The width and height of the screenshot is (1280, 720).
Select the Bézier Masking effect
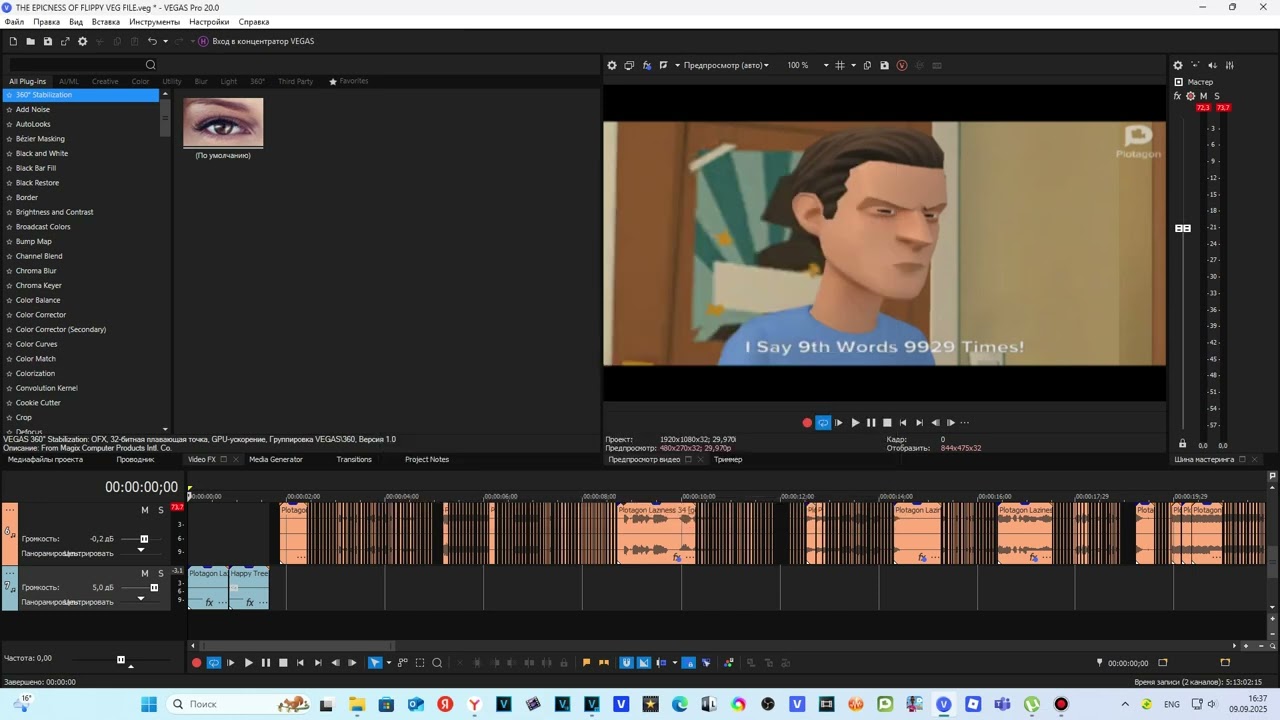(x=40, y=139)
